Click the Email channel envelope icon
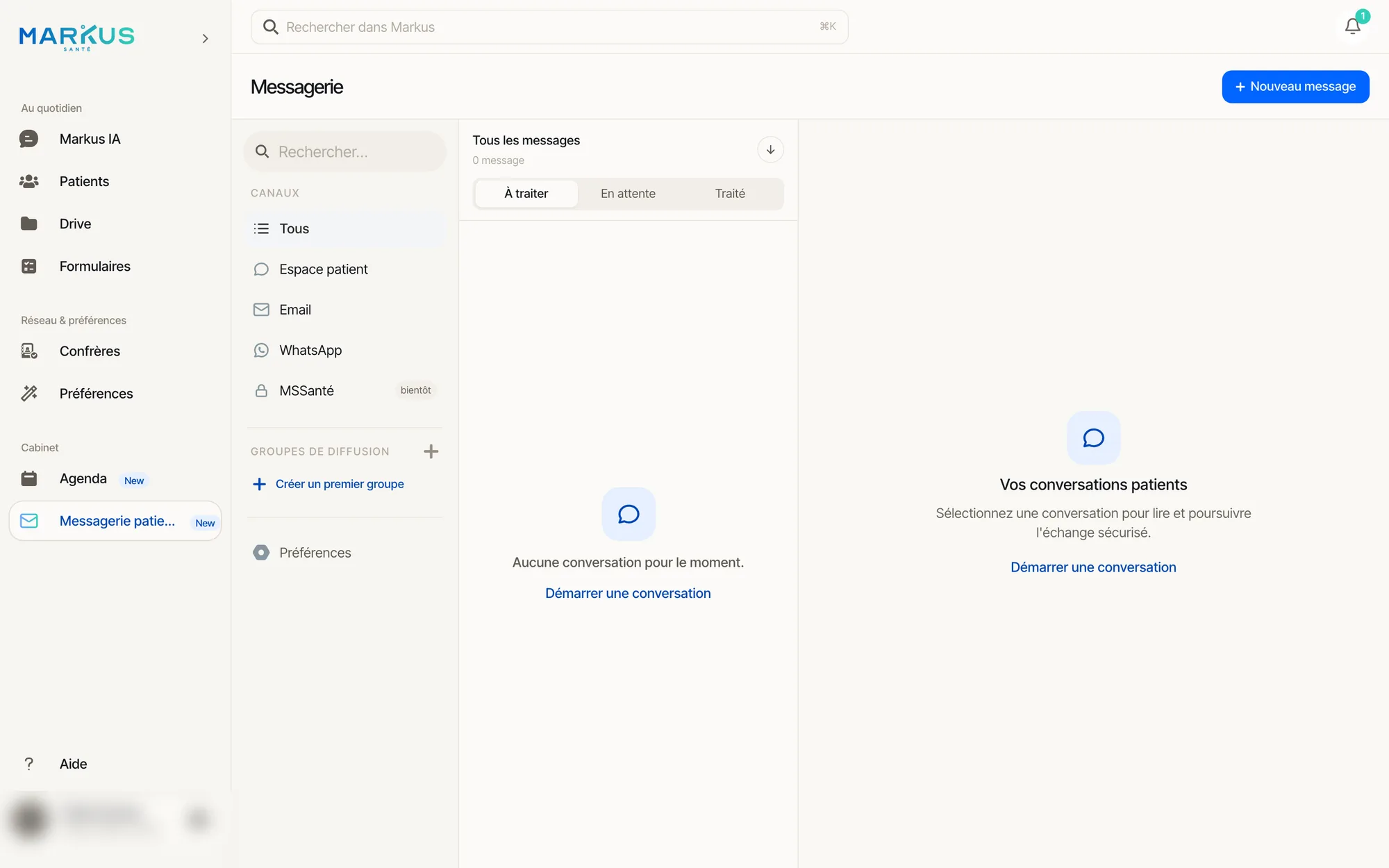 pyautogui.click(x=261, y=310)
